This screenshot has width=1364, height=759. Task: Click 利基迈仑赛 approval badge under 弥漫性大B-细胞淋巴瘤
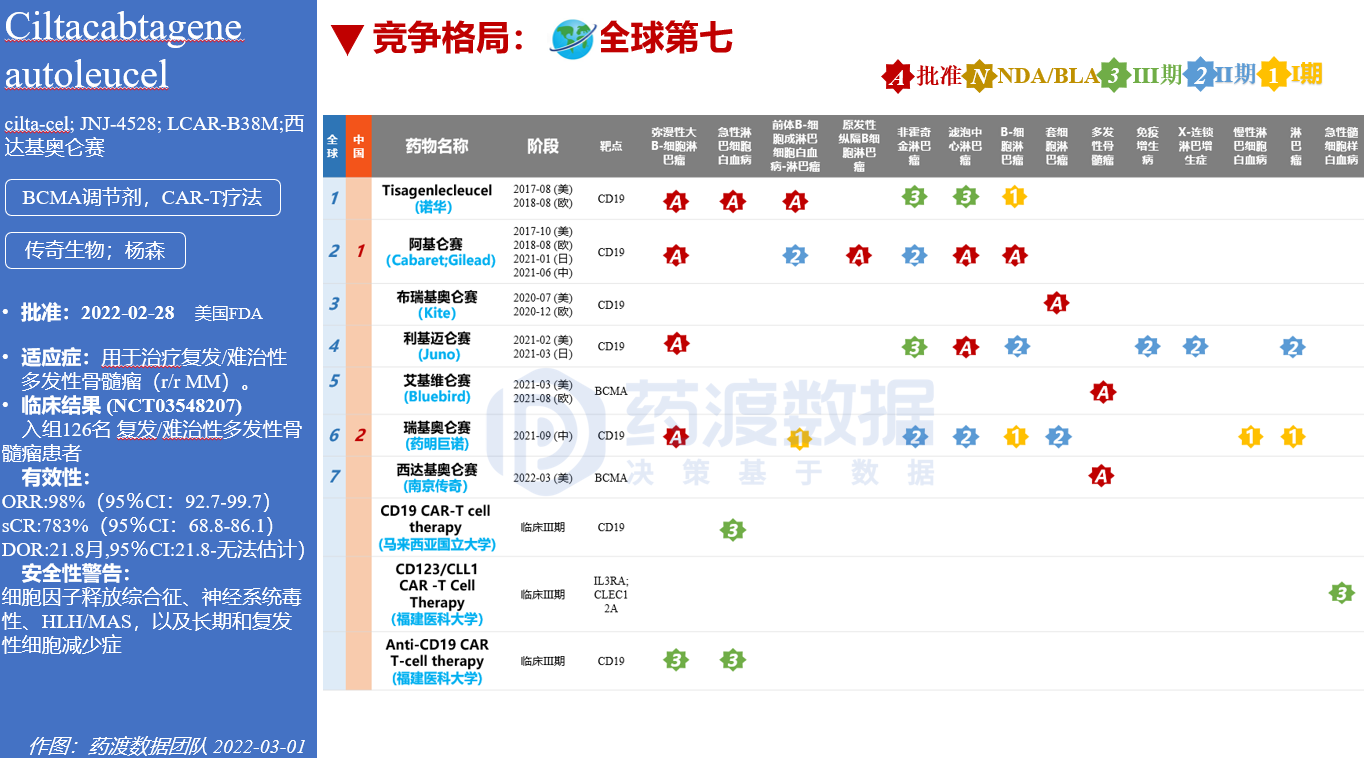pyautogui.click(x=677, y=345)
